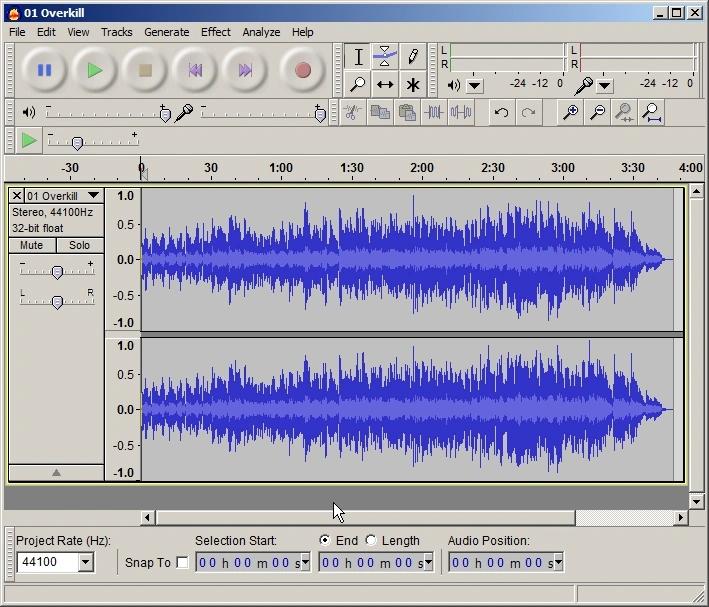Open the Effect menu
The image size is (709, 607).
(215, 32)
